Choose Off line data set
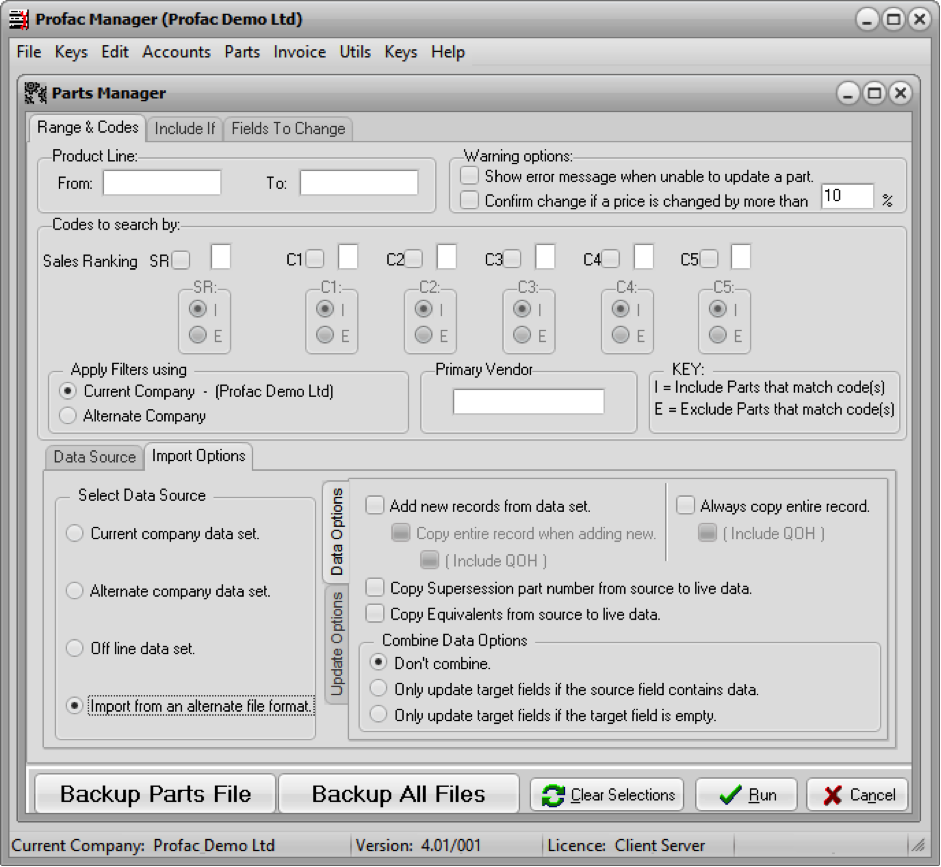 74,648
